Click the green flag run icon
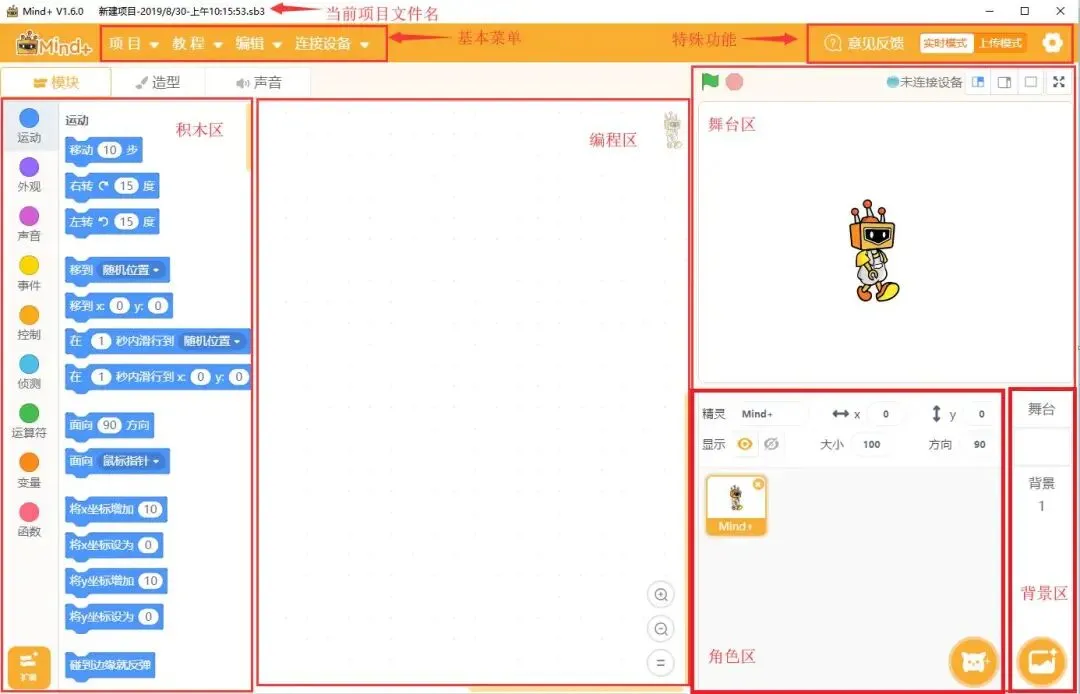Image resolution: width=1080 pixels, height=694 pixels. pos(710,81)
